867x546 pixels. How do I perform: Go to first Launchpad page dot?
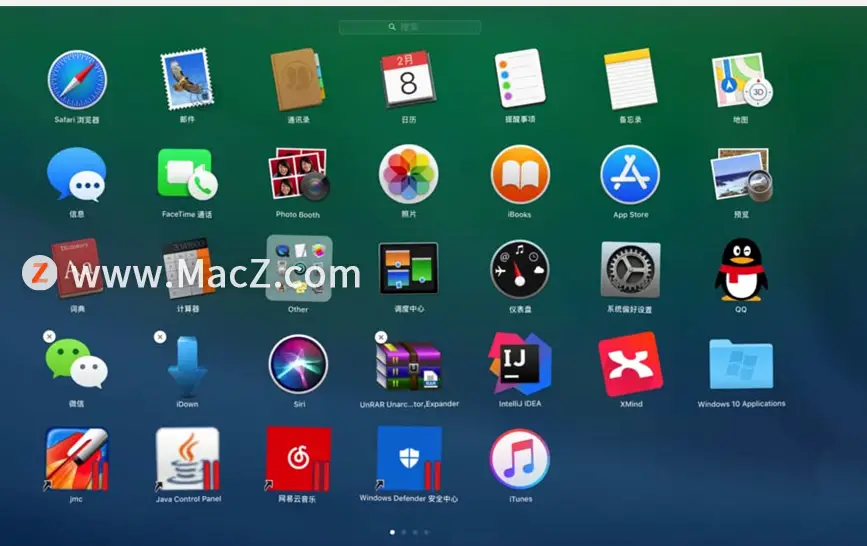coord(393,532)
